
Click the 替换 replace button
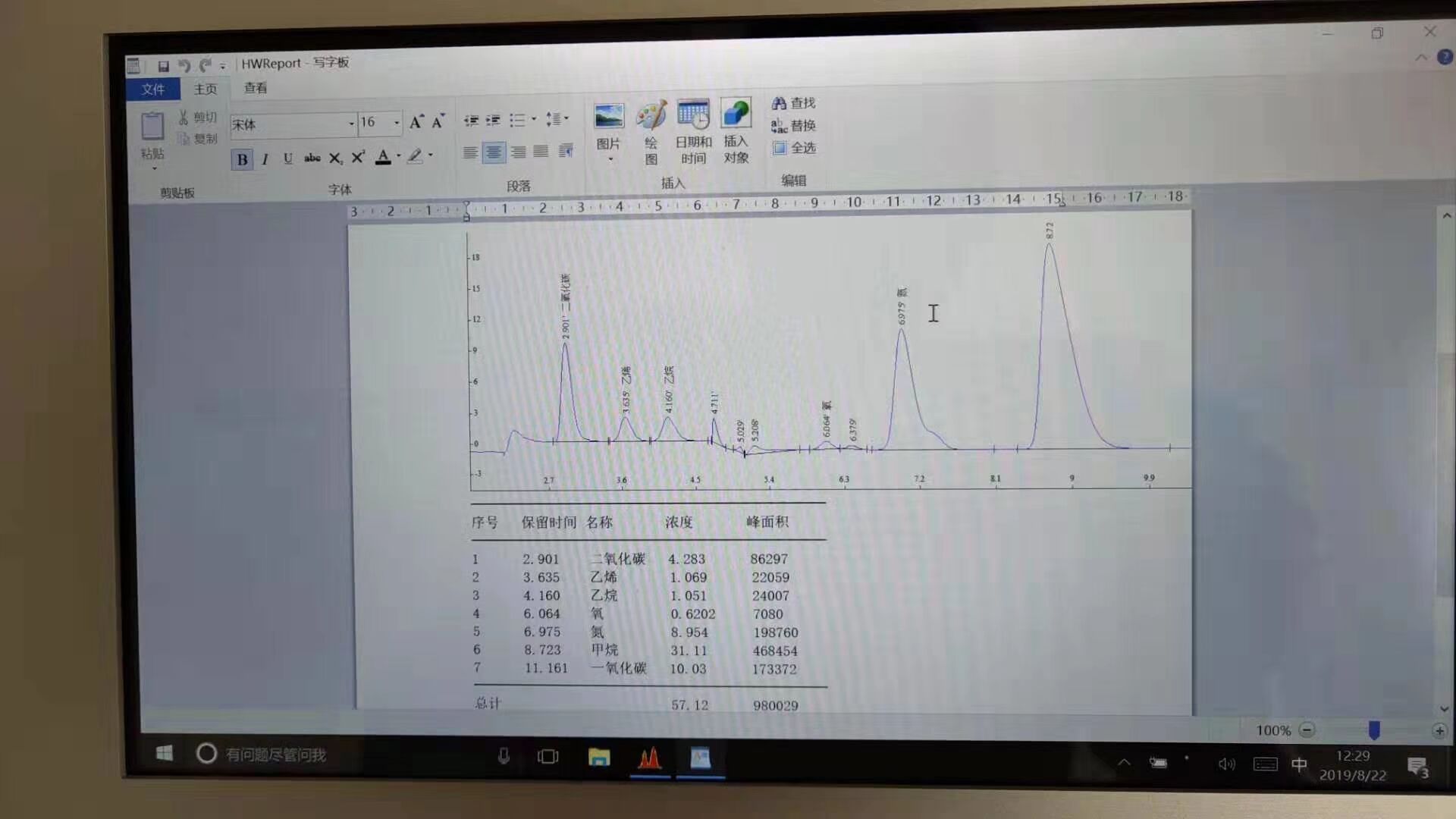point(793,126)
